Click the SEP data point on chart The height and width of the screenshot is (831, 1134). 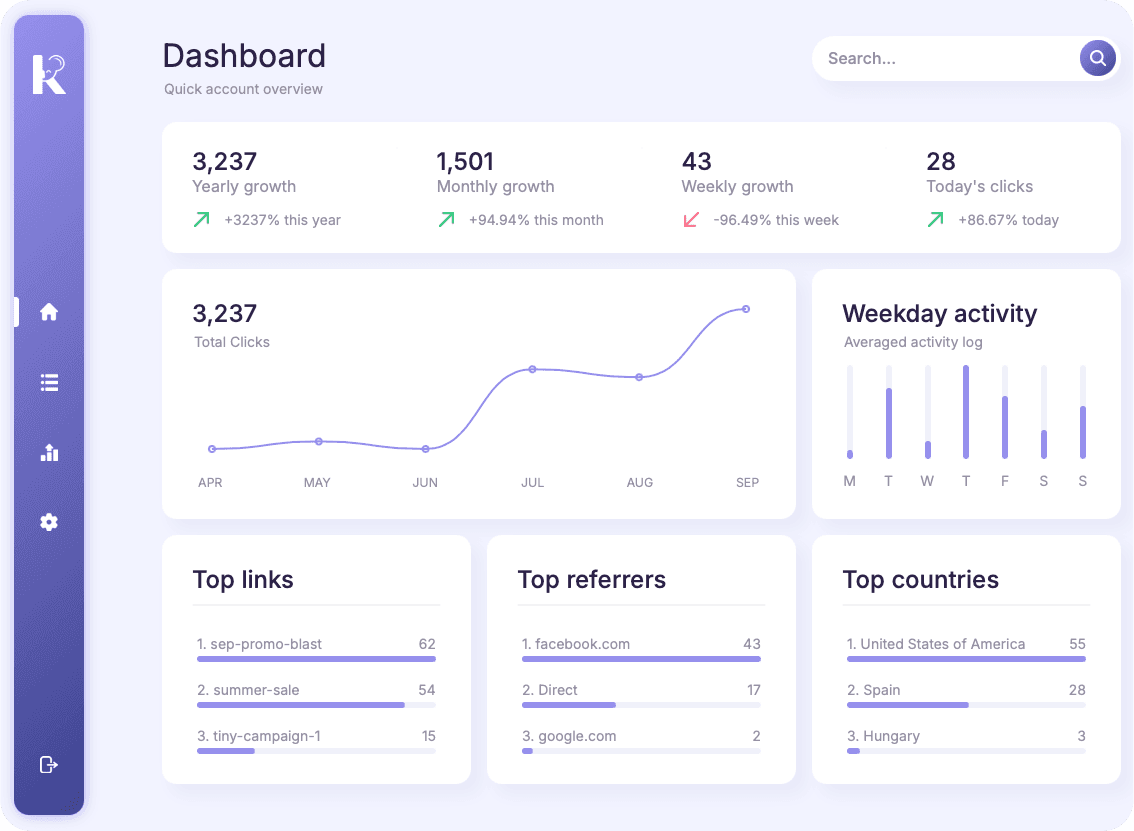click(746, 309)
